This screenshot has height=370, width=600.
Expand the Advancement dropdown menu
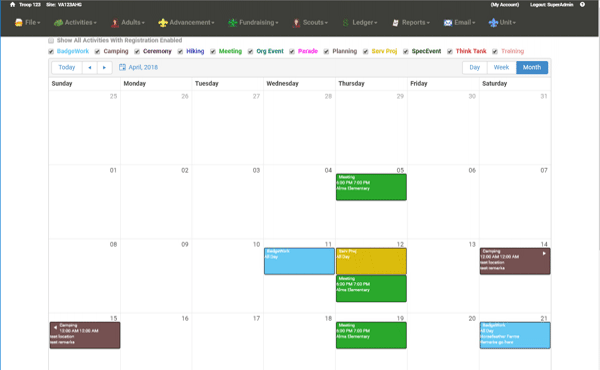pyautogui.click(x=186, y=23)
